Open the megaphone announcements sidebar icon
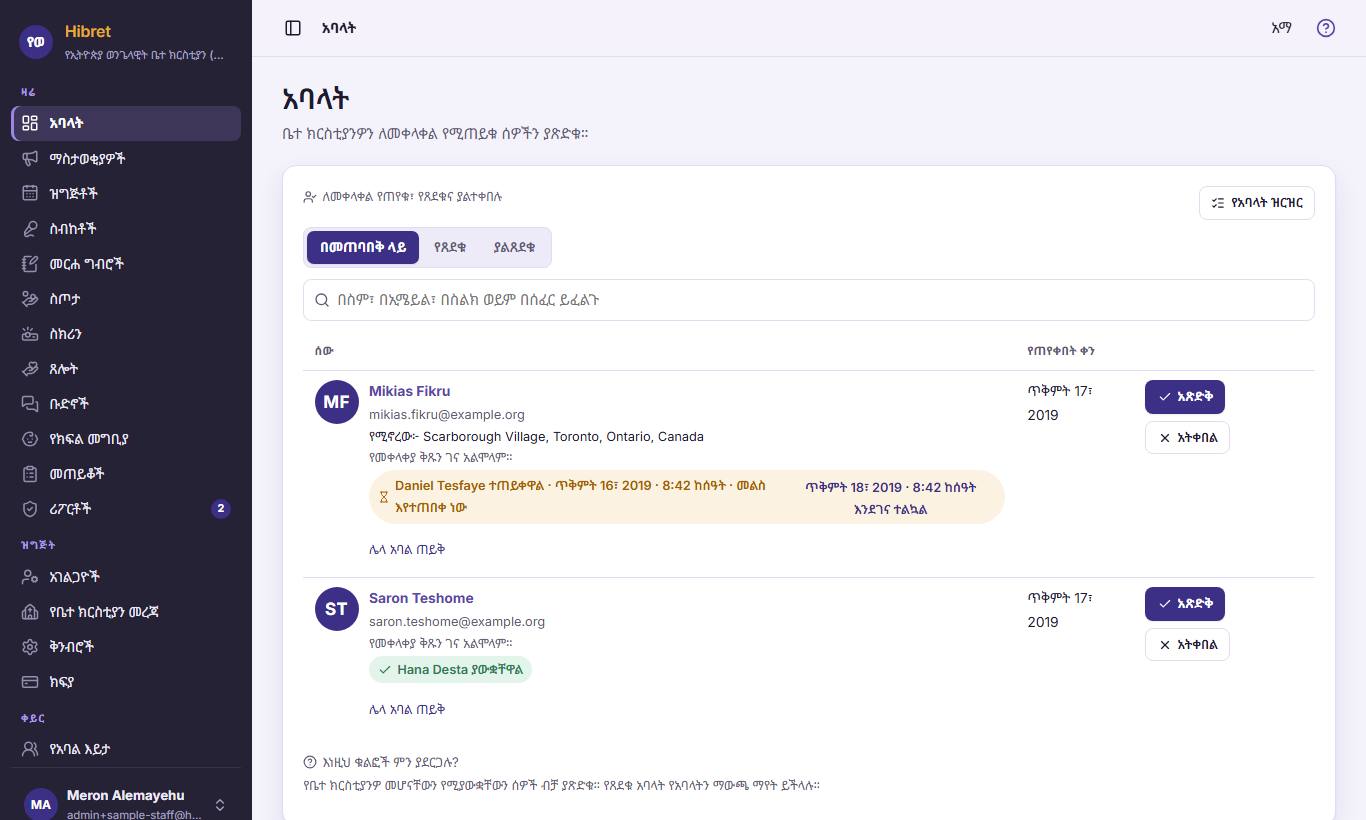The height and width of the screenshot is (820, 1366). pyautogui.click(x=30, y=158)
